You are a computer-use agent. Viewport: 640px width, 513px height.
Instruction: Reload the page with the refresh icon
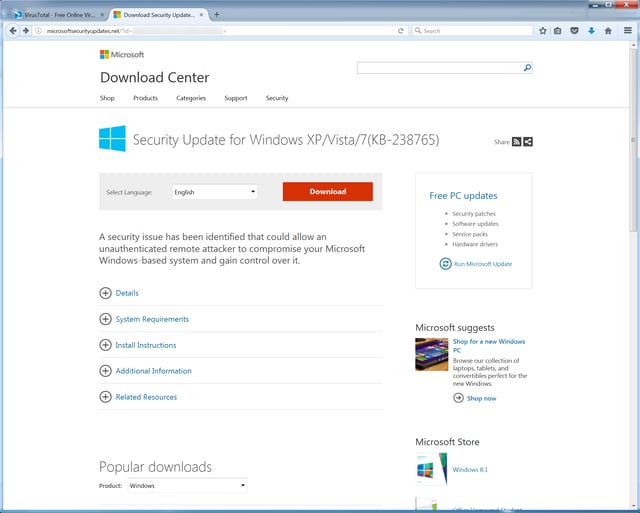[x=401, y=31]
